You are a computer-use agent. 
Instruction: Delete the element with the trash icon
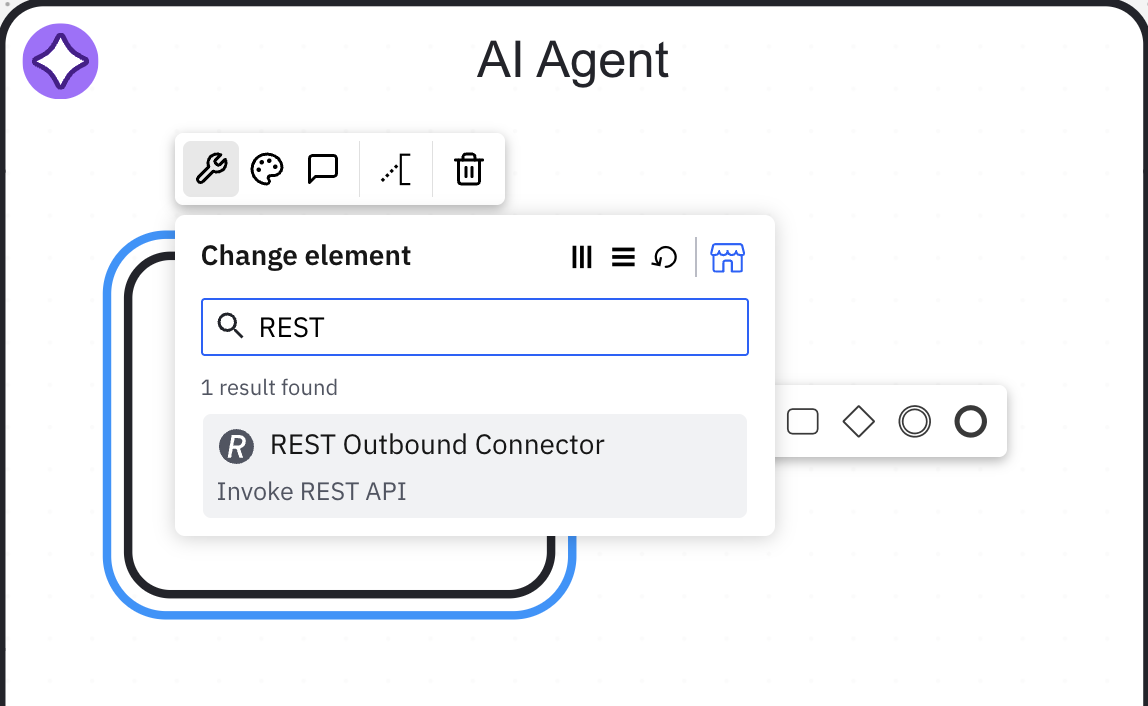(x=469, y=169)
